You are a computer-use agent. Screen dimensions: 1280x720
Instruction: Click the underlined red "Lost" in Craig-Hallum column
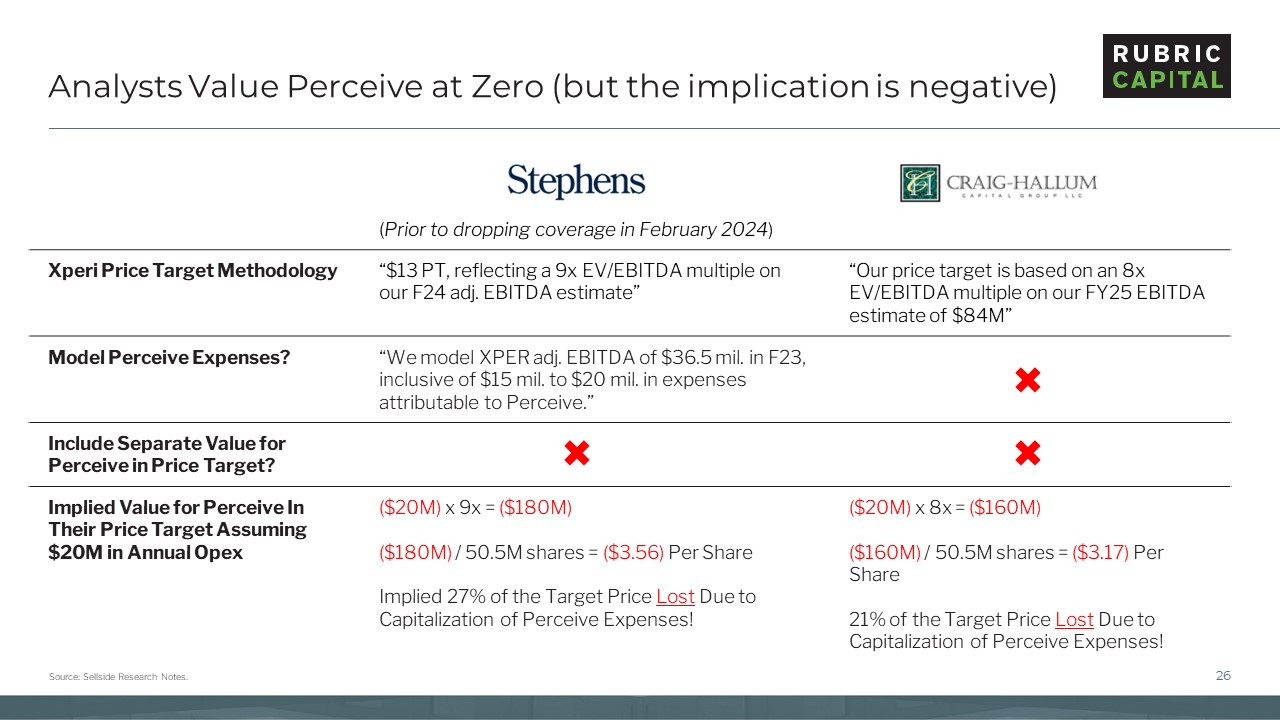coord(1074,619)
